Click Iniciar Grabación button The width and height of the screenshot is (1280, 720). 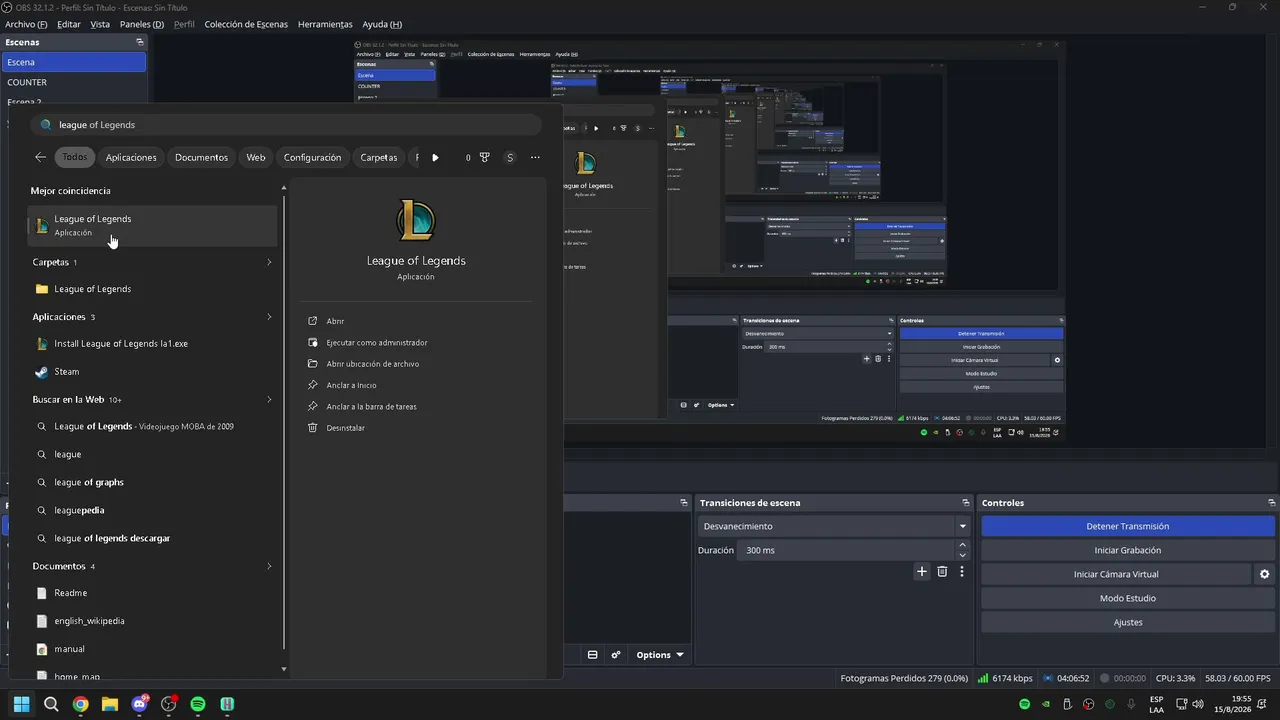tap(1128, 550)
